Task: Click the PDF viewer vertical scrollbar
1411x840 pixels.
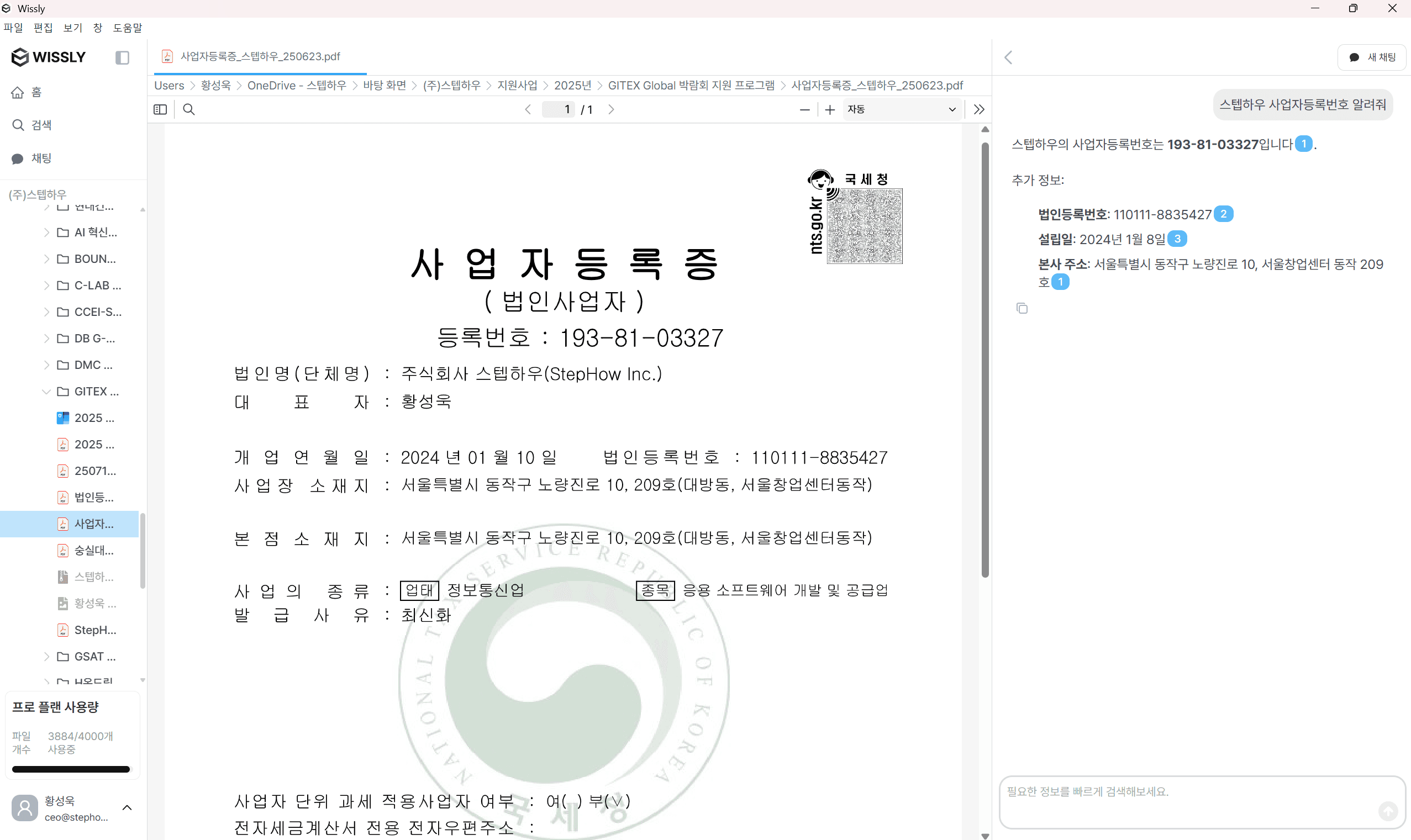Action: coord(985,359)
